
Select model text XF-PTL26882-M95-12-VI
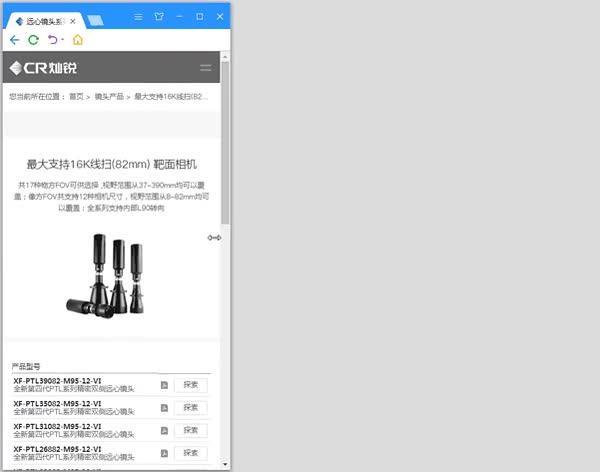pyautogui.click(x=57, y=449)
